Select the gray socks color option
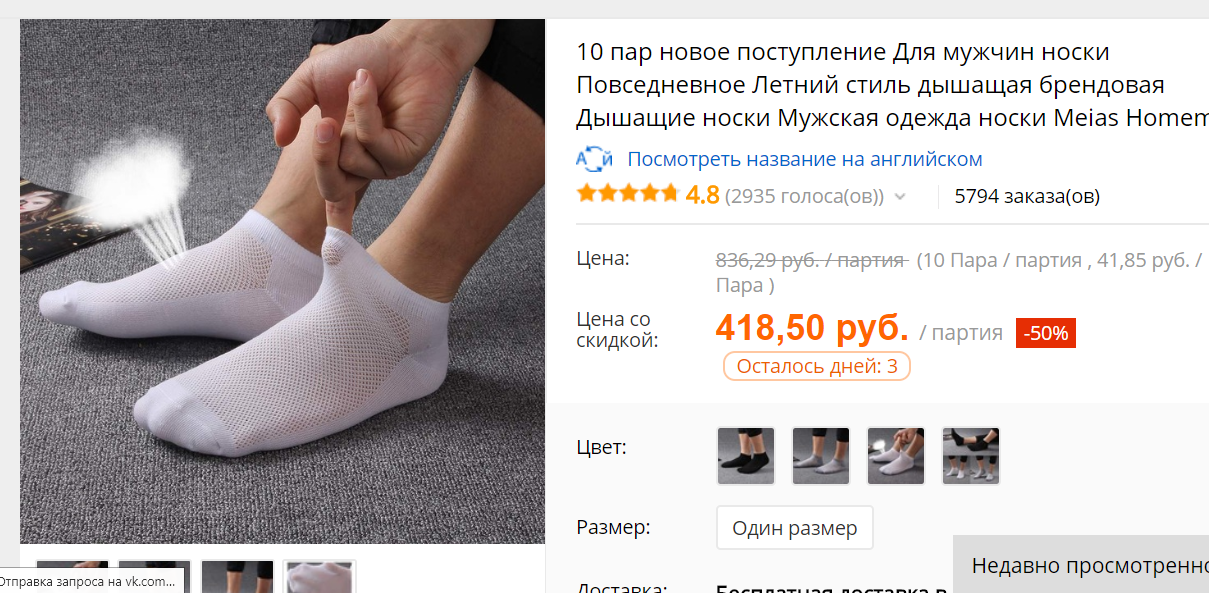This screenshot has height=593, width=1209. pyautogui.click(x=821, y=456)
